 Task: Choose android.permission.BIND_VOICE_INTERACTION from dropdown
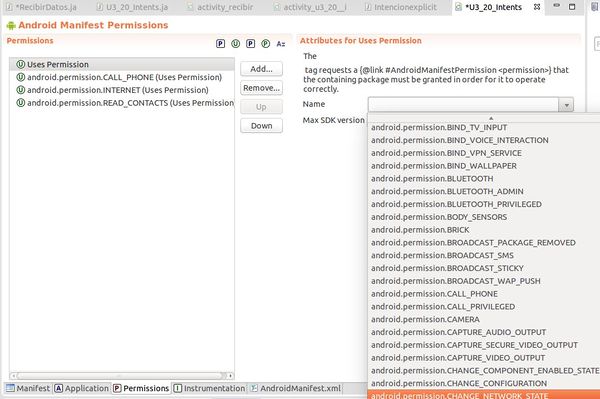click(x=484, y=140)
